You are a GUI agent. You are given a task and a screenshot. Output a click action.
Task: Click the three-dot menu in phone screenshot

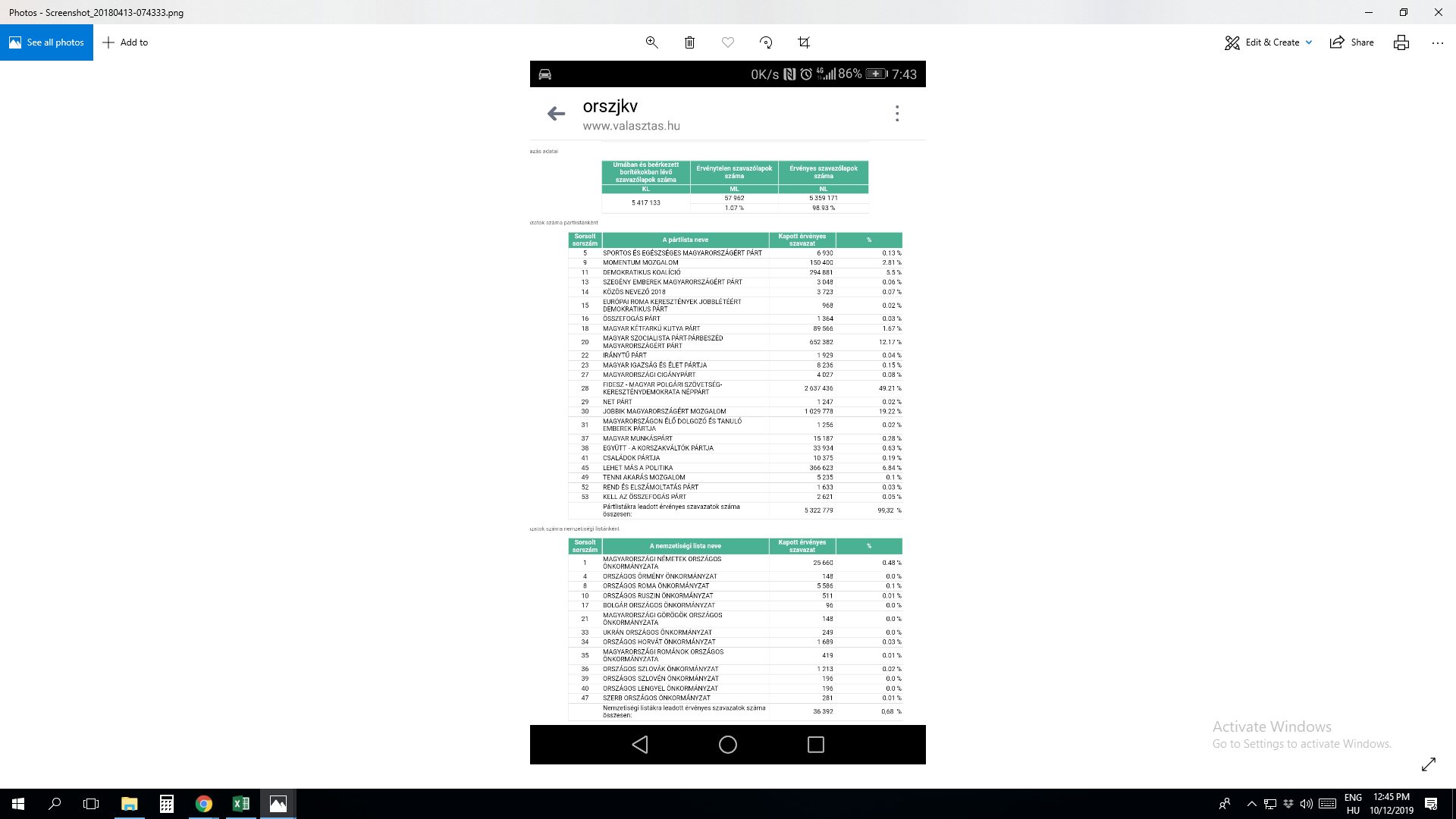point(897,114)
